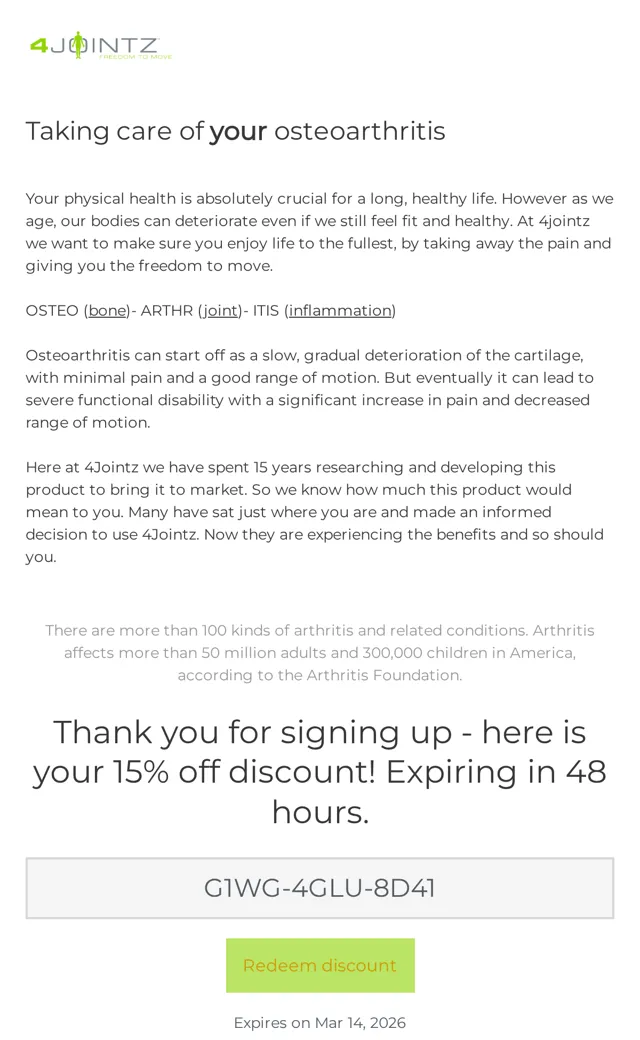Click the word "OSTEO"

(52, 310)
